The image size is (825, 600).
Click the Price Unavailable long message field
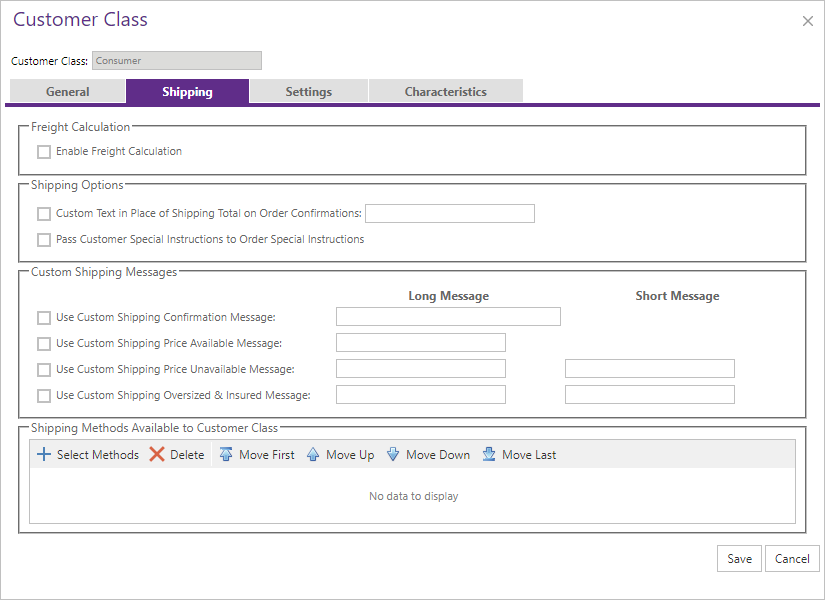421,368
